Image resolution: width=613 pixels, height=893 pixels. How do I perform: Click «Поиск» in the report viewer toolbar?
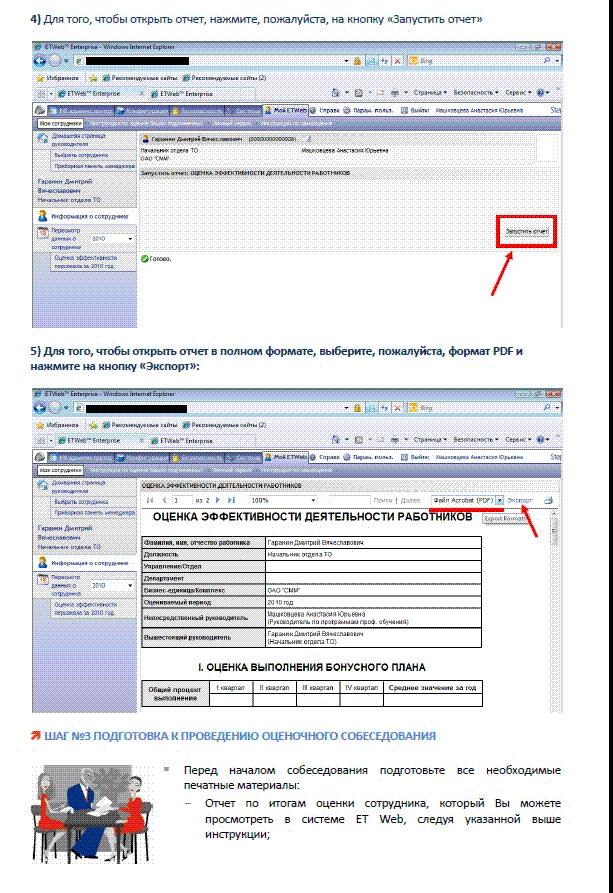pyautogui.click(x=383, y=500)
